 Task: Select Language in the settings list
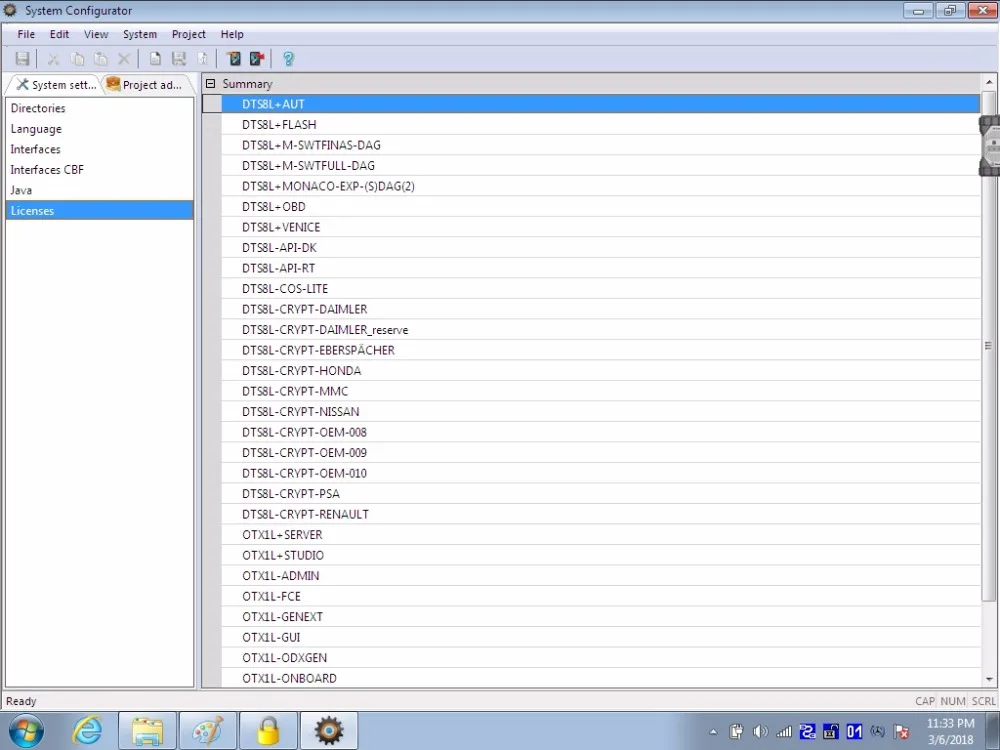pos(99,128)
